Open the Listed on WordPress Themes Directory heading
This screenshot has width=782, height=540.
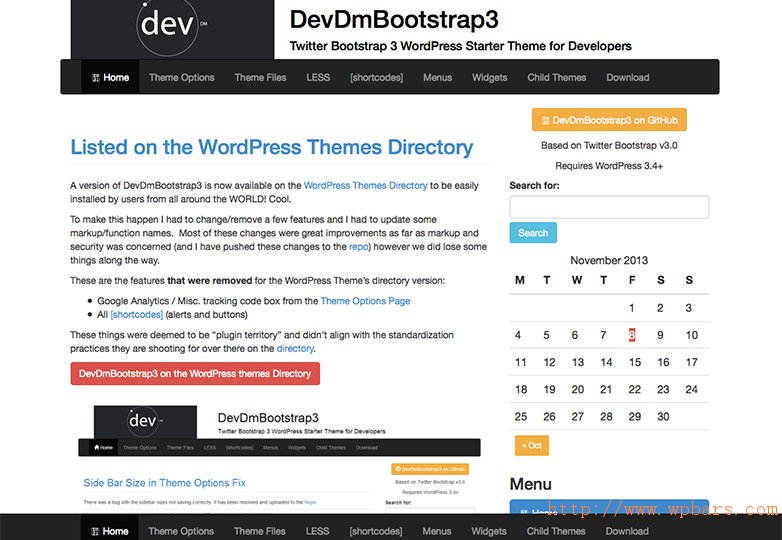tap(271, 147)
